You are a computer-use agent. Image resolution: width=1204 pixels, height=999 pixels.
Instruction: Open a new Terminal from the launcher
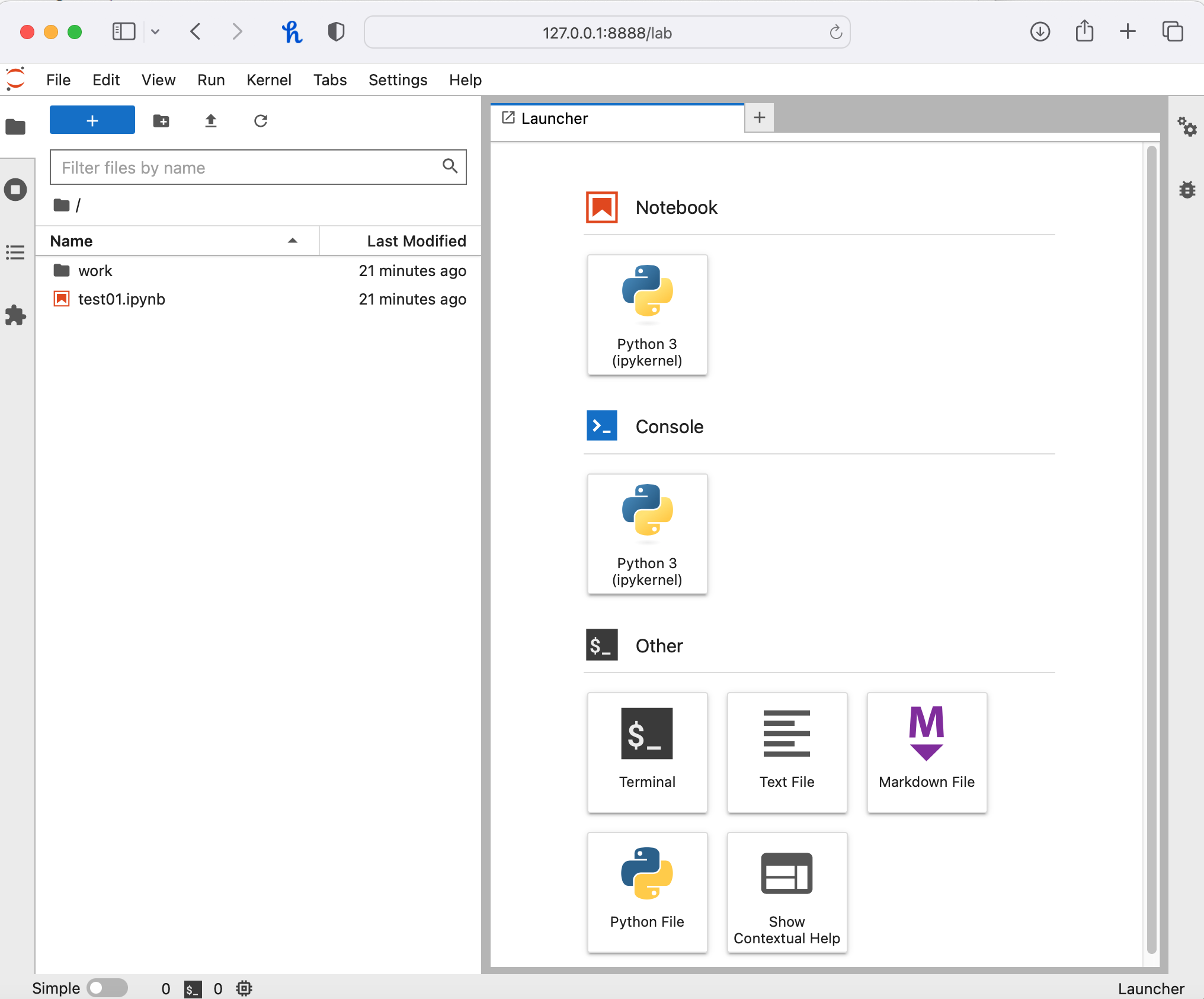(x=647, y=753)
